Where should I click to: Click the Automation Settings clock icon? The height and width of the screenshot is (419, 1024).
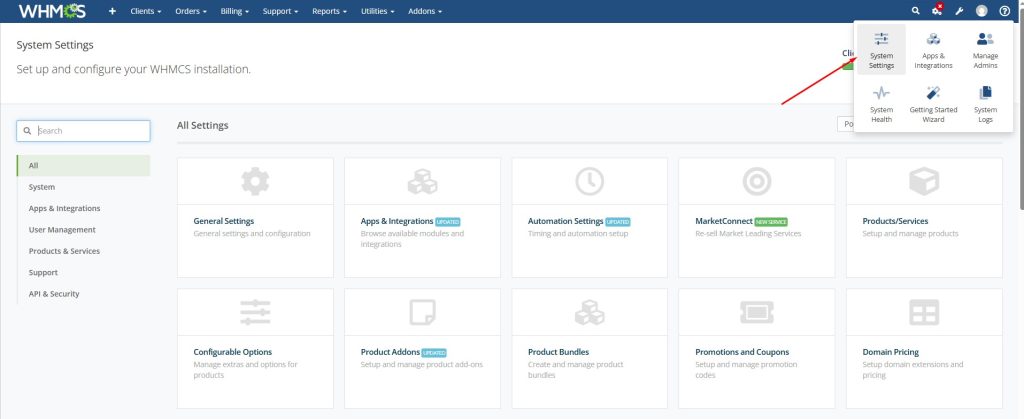[x=590, y=181]
